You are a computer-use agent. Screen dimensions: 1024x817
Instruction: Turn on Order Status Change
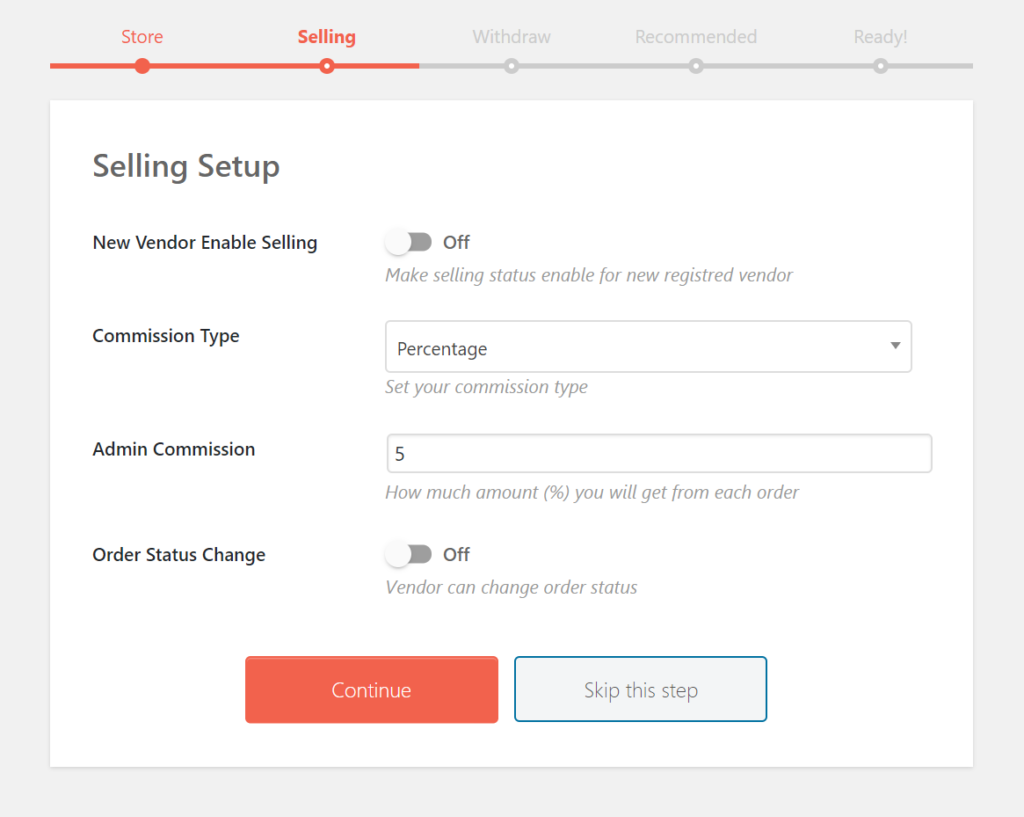coord(409,554)
